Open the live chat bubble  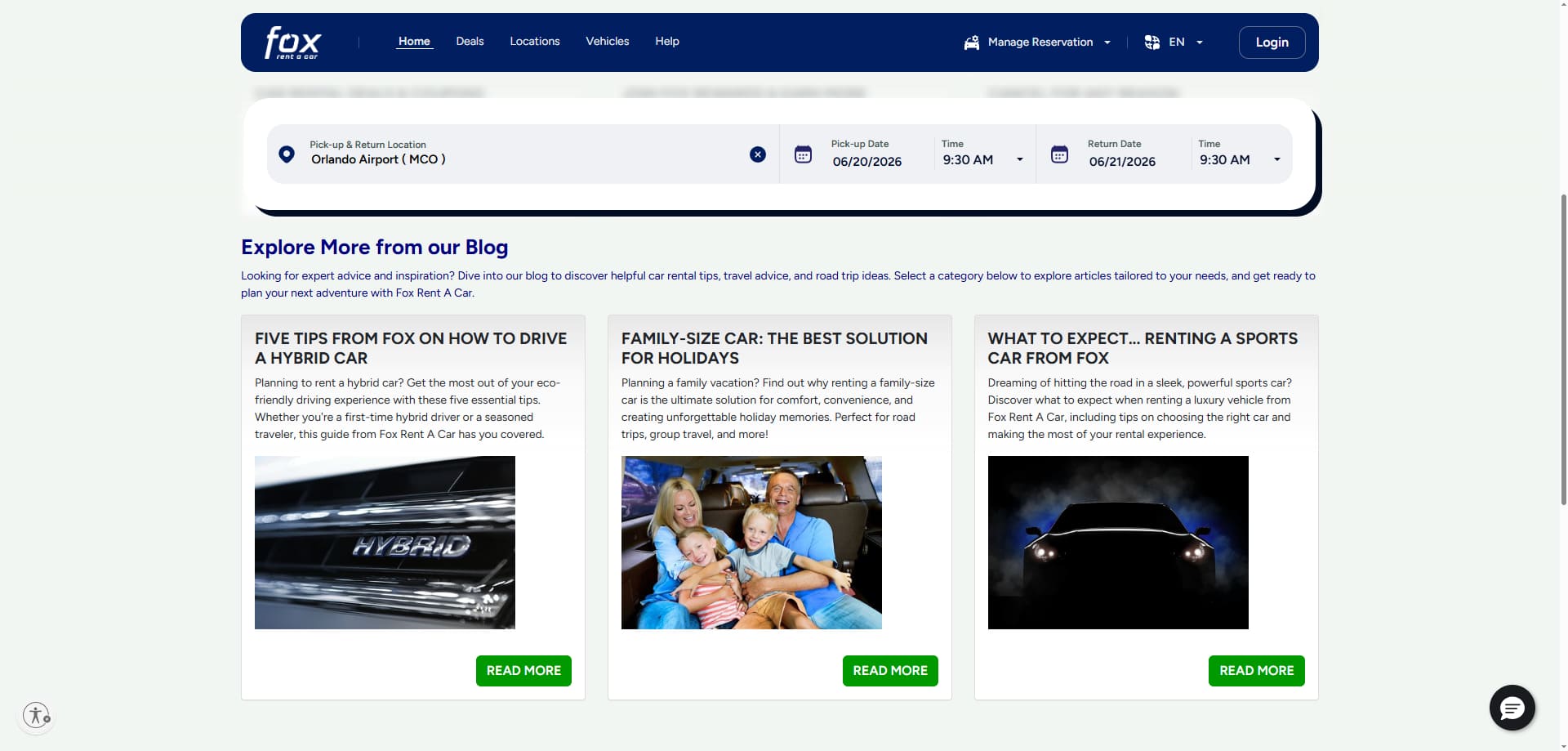tap(1512, 708)
